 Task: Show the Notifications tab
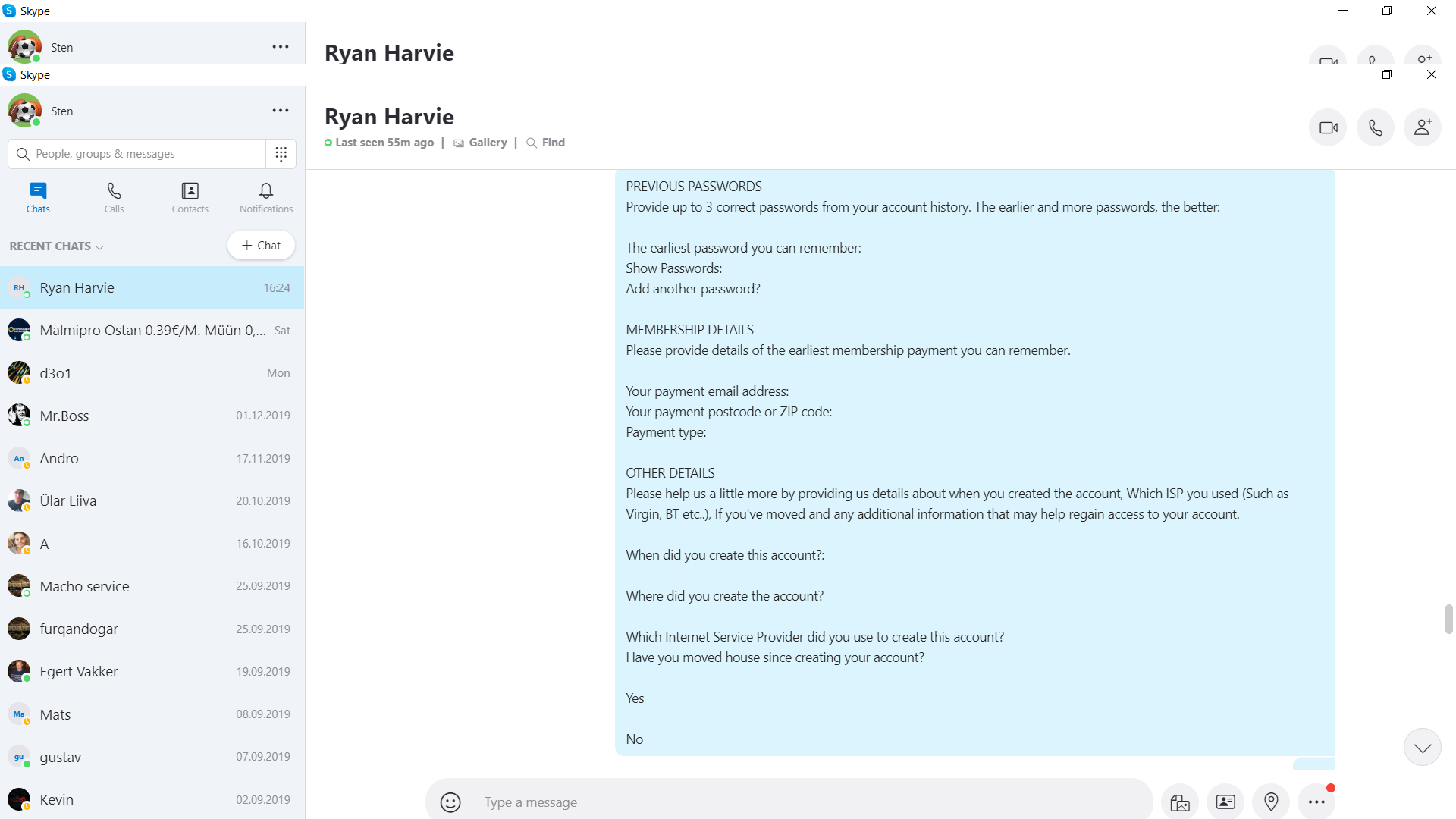265,197
